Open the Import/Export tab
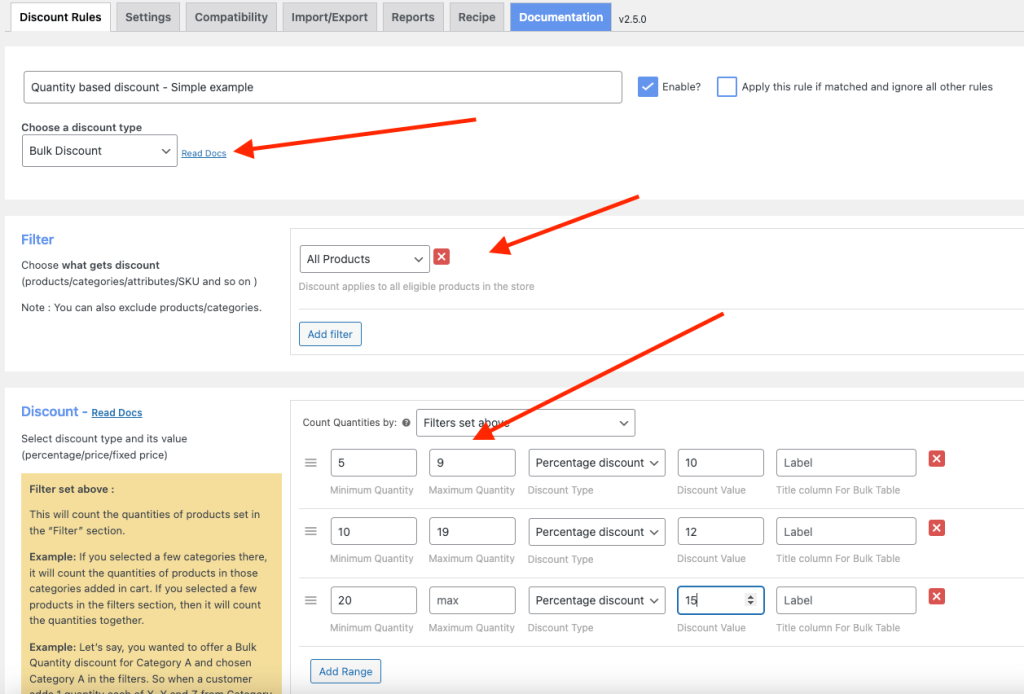The width and height of the screenshot is (1024, 694). coord(329,17)
